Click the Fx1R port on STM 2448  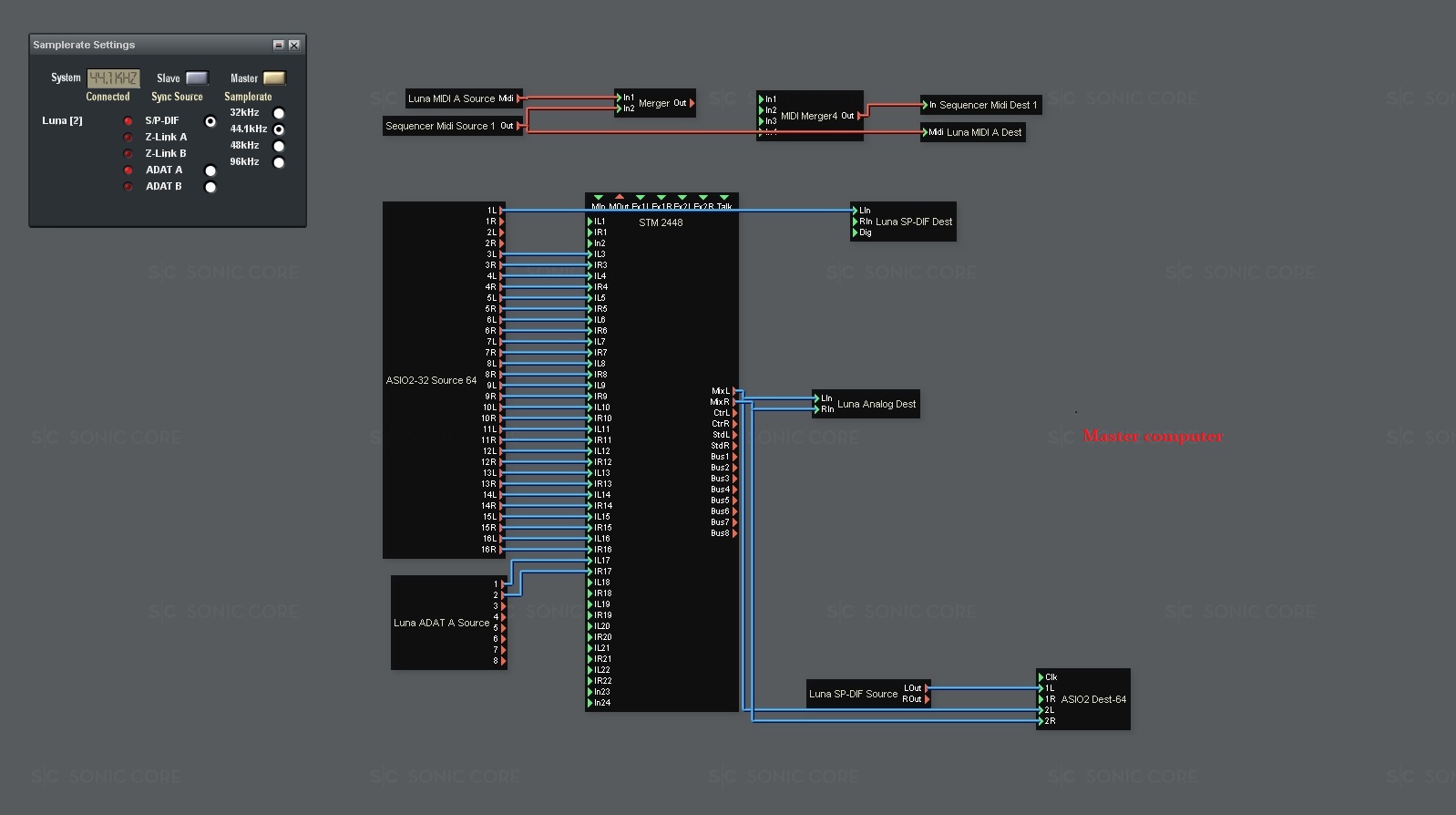point(661,197)
